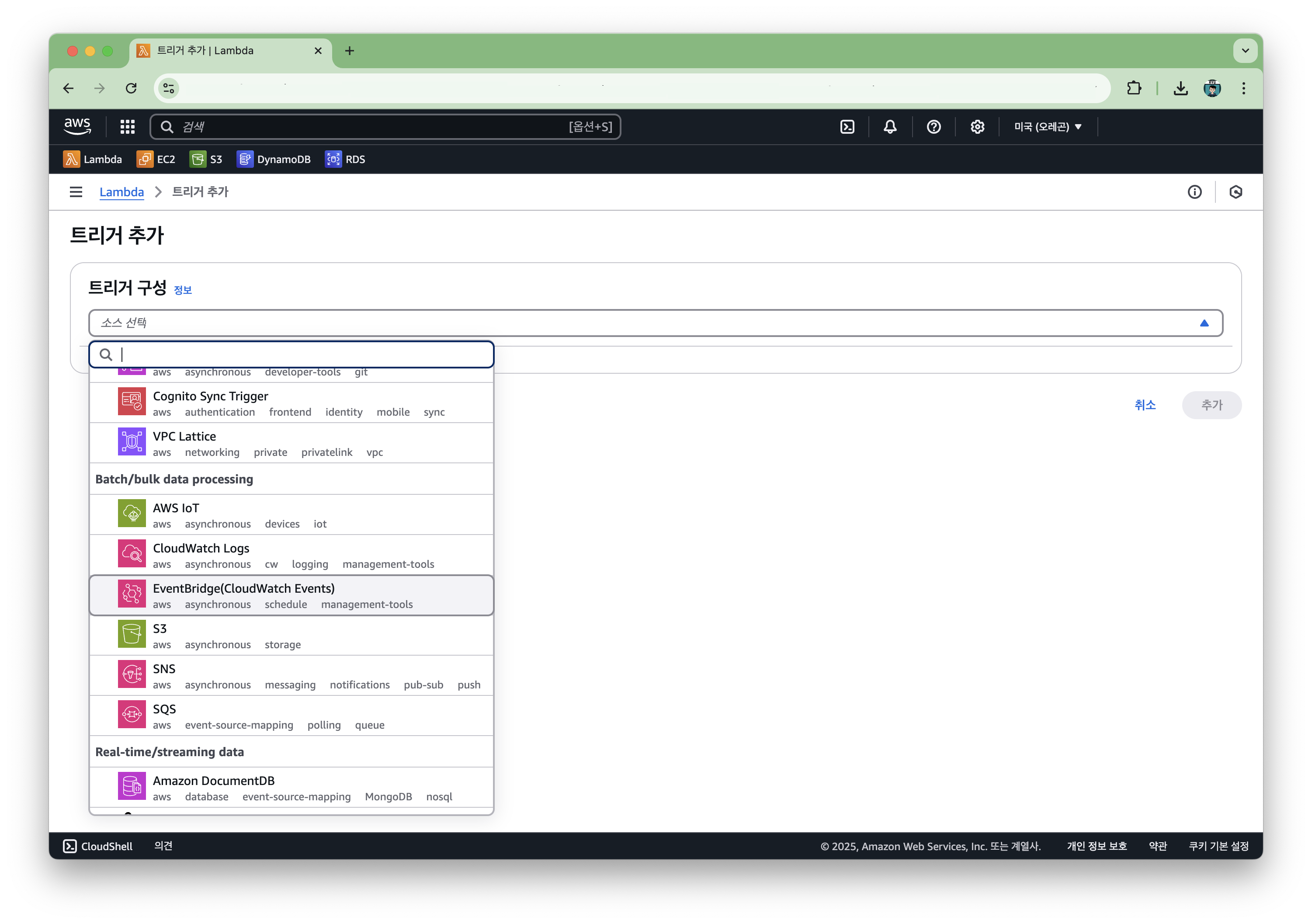Viewport: 1312px width, 924px height.
Task: Click the Real-time/streaming data group header
Action: click(292, 751)
